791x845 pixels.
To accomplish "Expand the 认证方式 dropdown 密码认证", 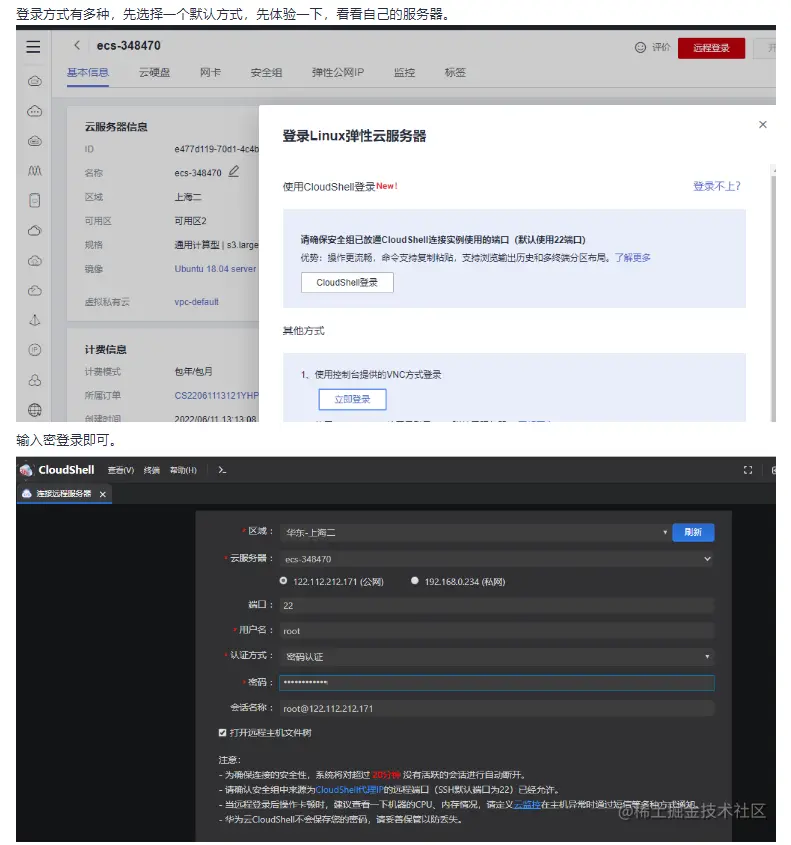I will pyautogui.click(x=497, y=656).
